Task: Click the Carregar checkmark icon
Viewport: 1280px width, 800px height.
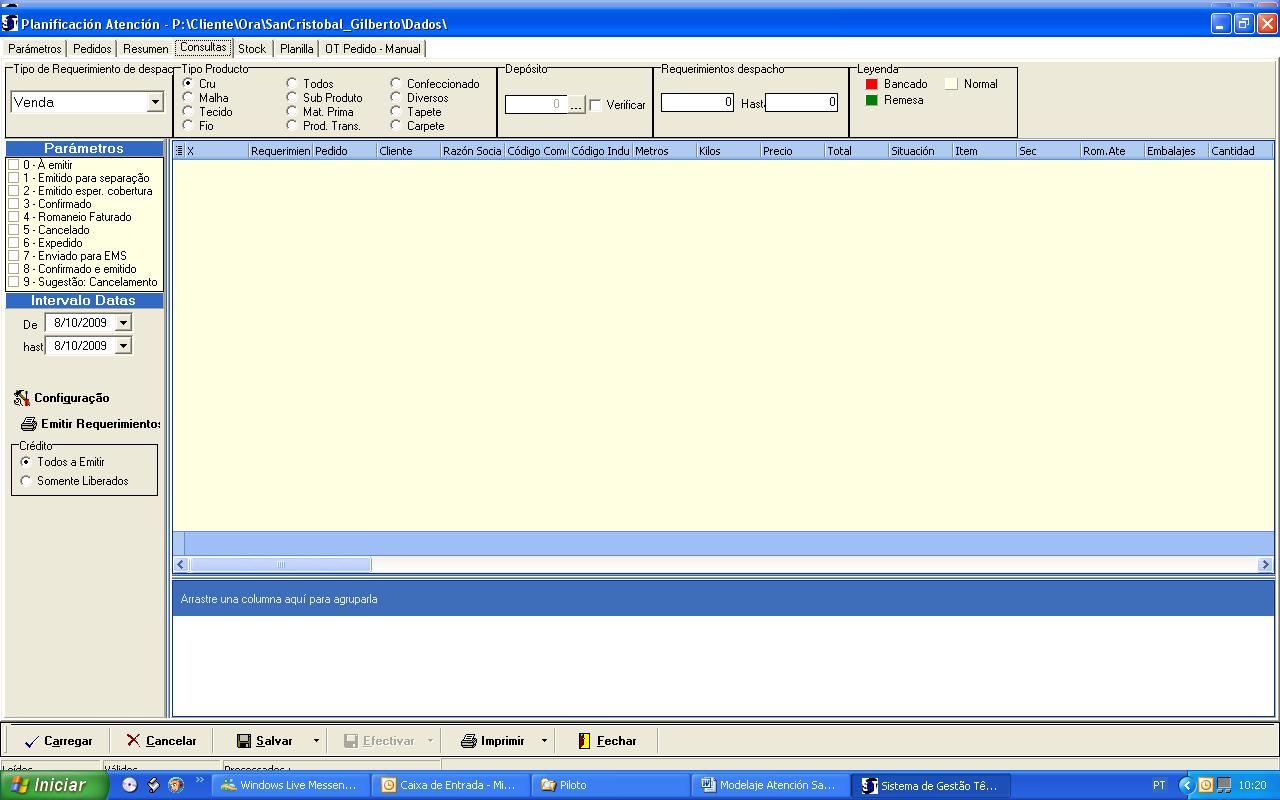Action: pos(31,741)
